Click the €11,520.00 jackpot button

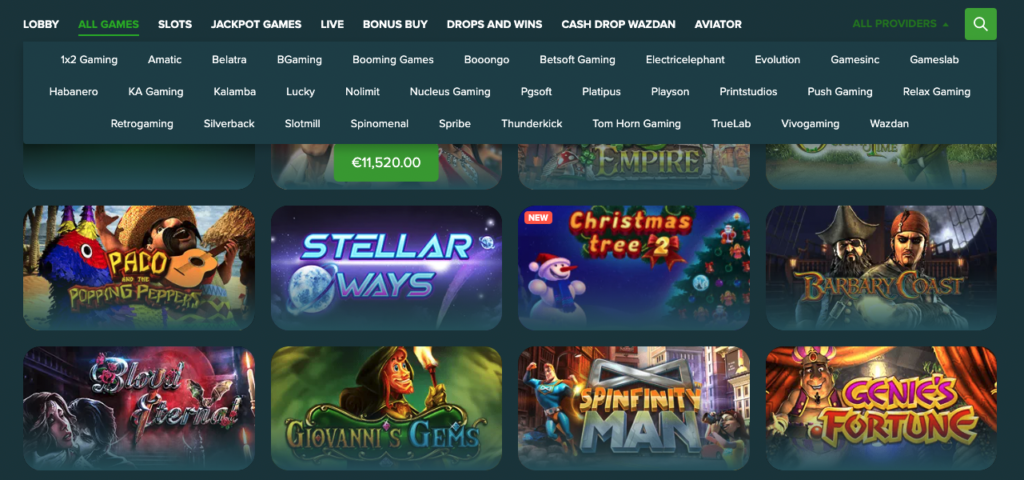pyautogui.click(x=386, y=163)
